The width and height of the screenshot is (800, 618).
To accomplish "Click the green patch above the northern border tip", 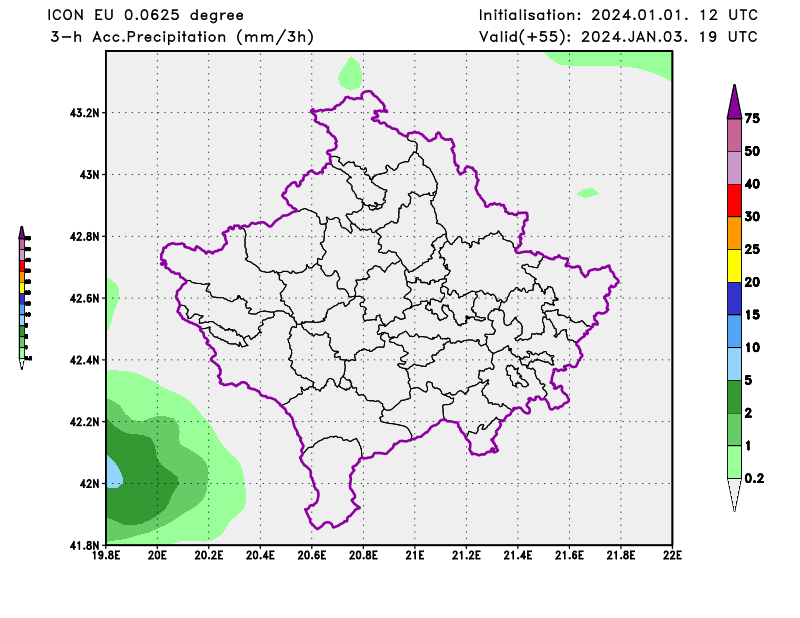I will [x=351, y=75].
